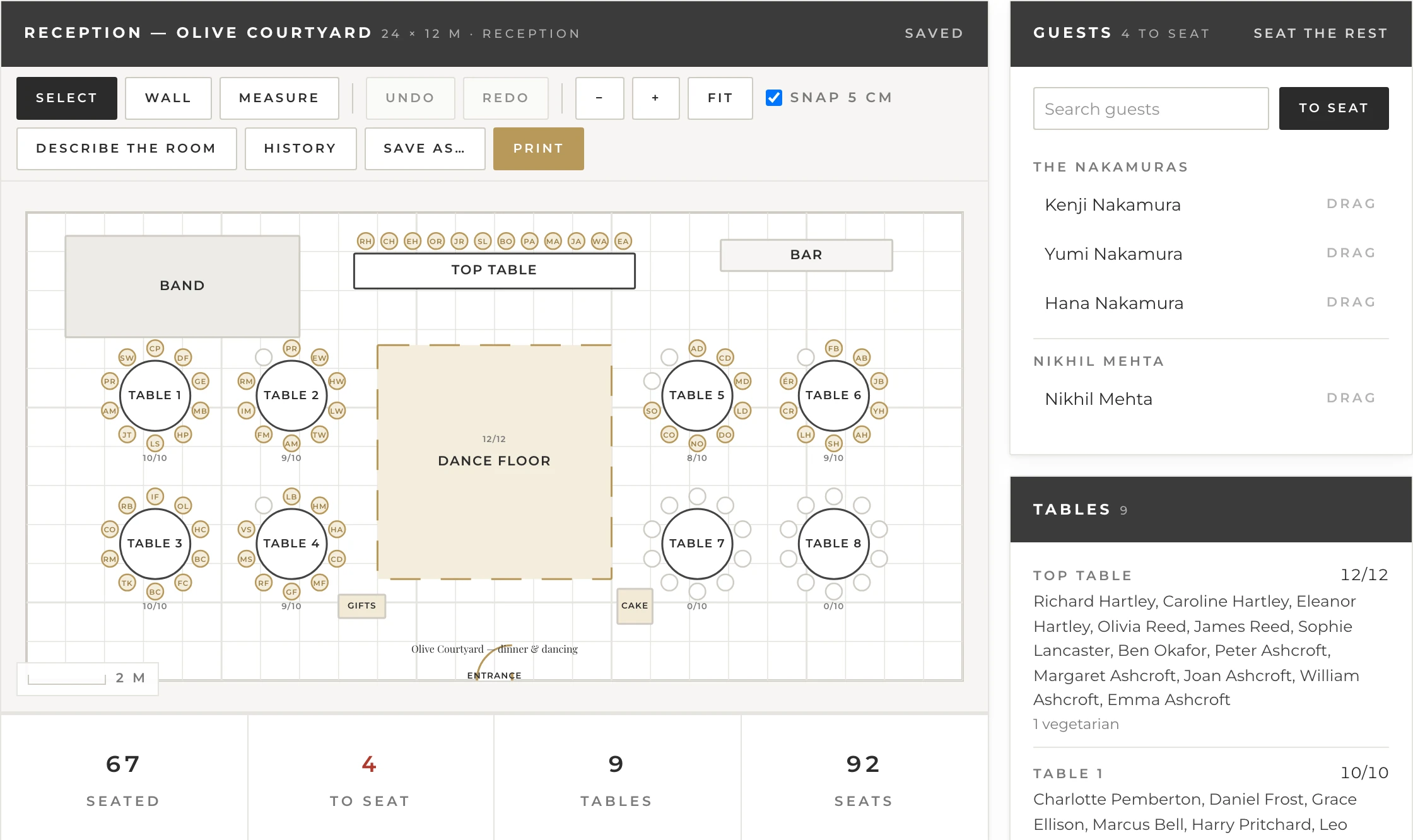Click the Redo button

pyautogui.click(x=505, y=98)
